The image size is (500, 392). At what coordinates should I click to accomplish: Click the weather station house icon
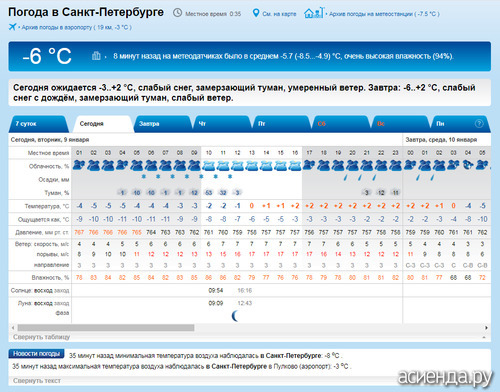314,13
